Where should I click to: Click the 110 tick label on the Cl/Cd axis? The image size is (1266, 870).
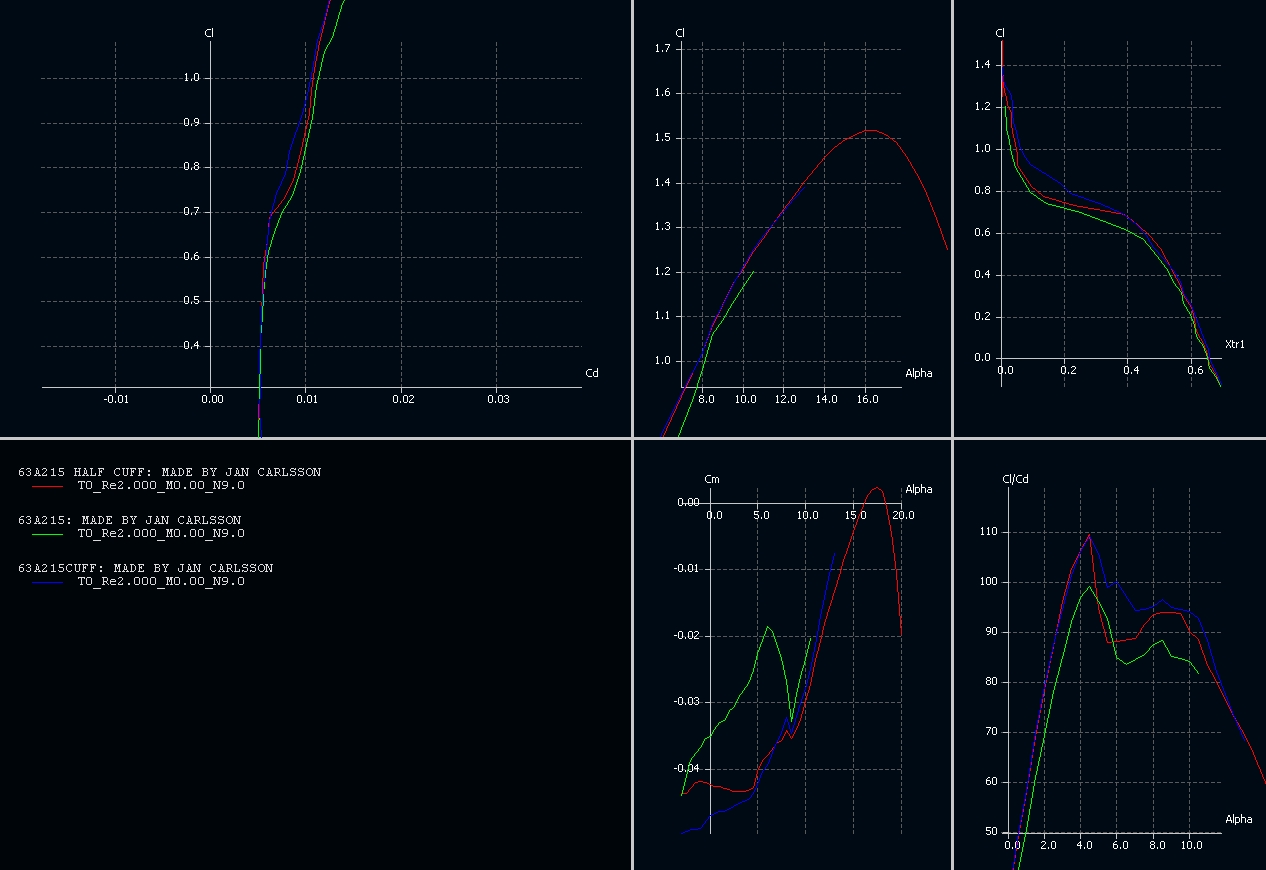click(990, 532)
